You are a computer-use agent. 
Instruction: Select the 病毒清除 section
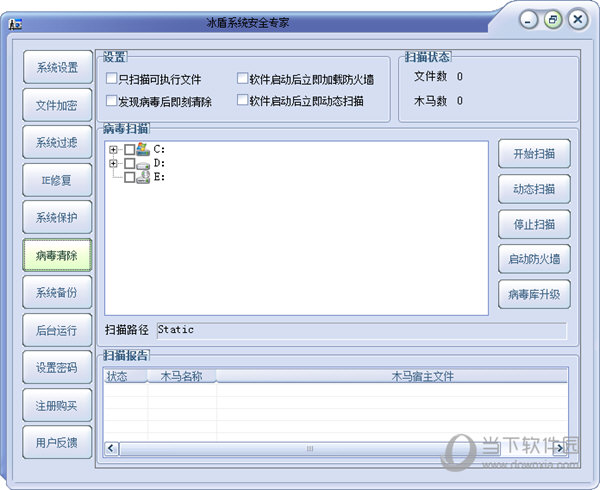point(57,255)
